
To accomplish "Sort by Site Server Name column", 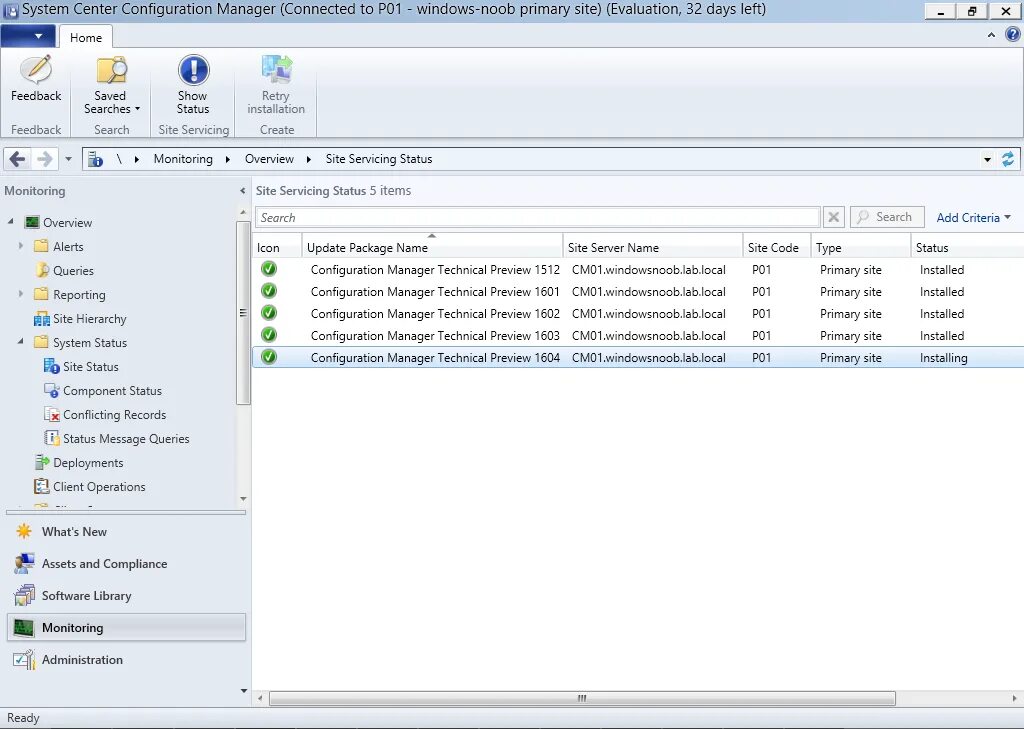I will point(652,248).
